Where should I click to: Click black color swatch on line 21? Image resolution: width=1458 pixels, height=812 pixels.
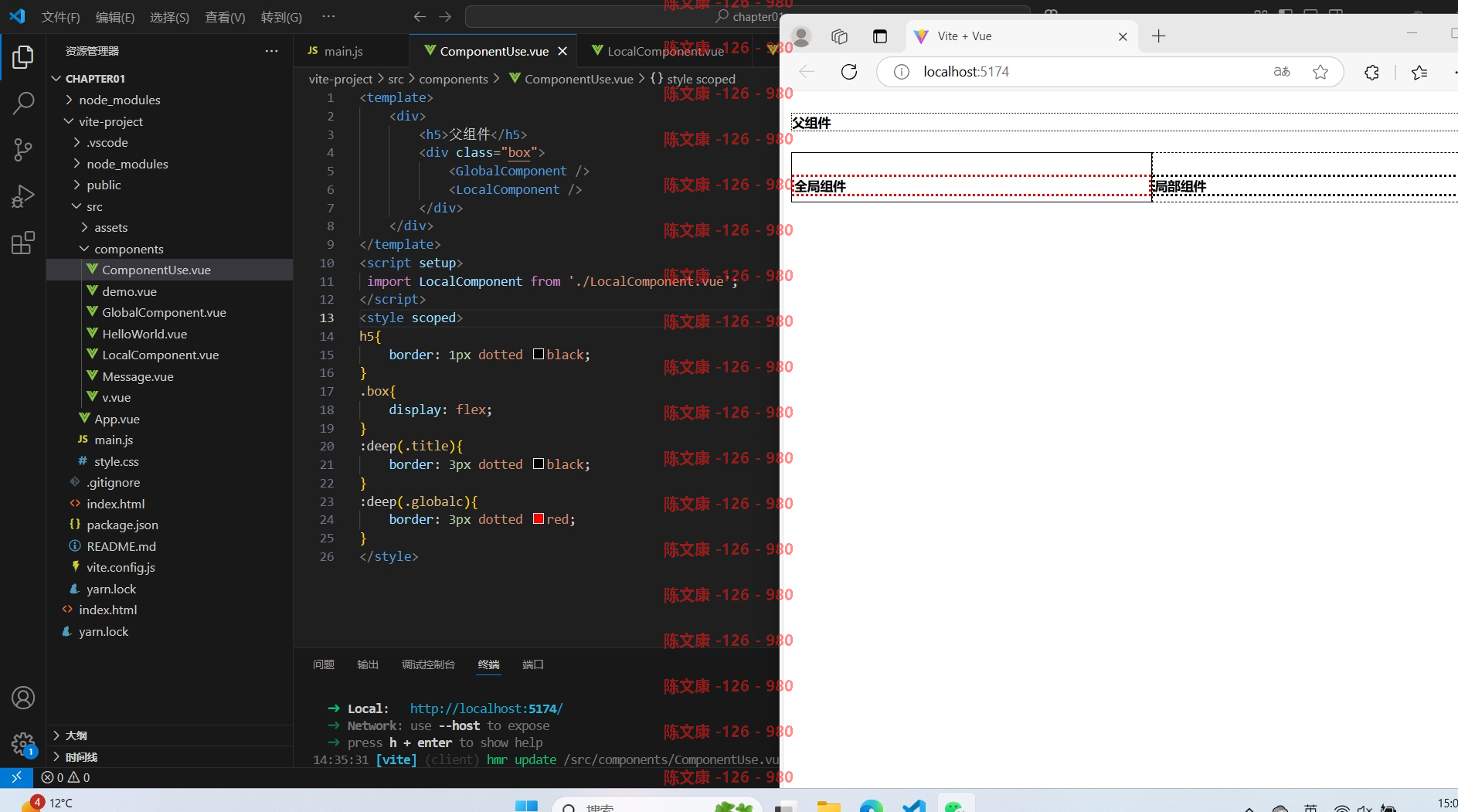tap(539, 464)
